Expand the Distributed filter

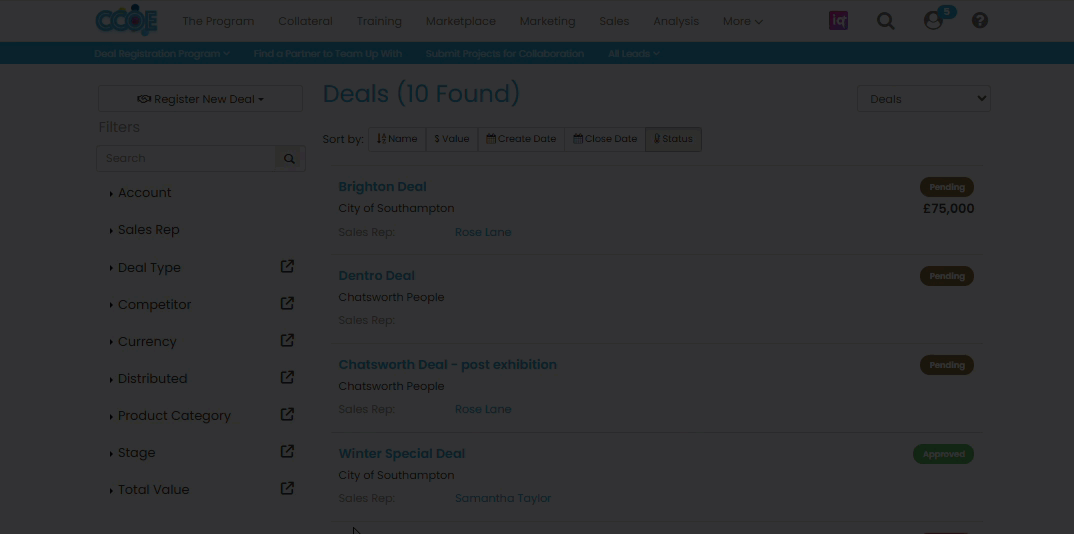tap(149, 379)
